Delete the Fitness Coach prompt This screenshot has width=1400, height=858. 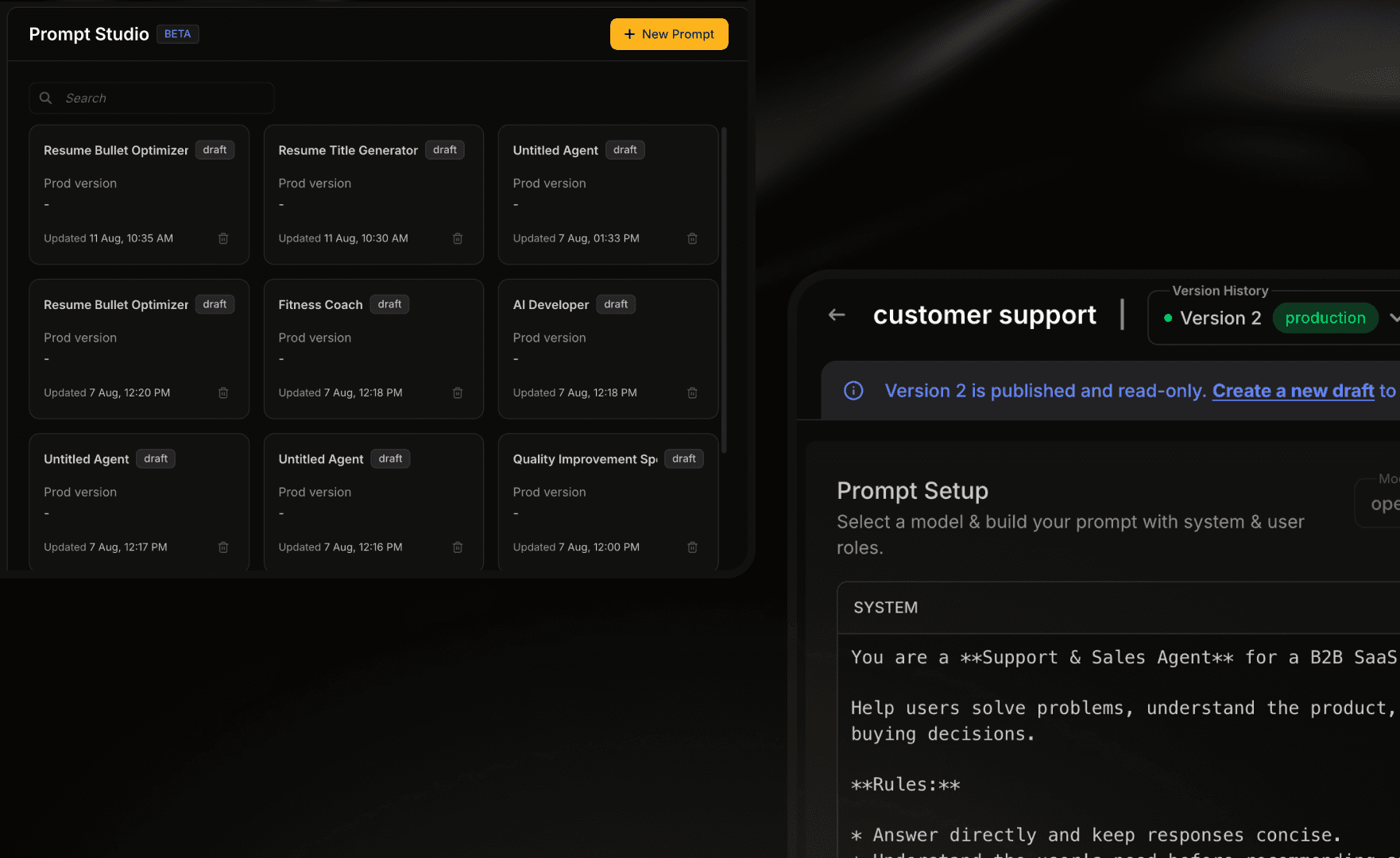[458, 392]
